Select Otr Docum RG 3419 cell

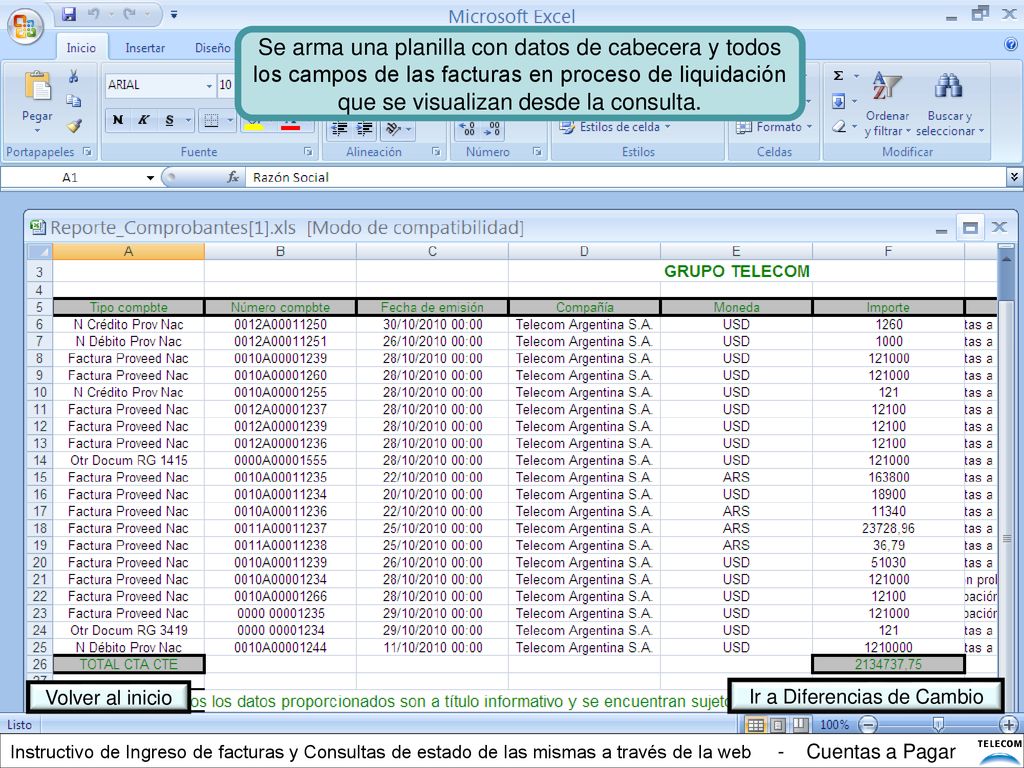point(129,630)
